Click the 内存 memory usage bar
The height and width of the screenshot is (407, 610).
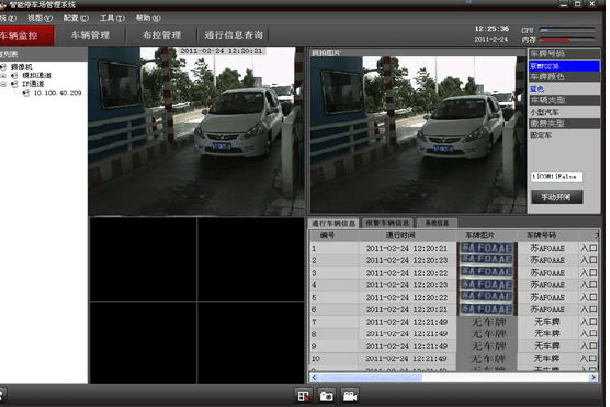pos(568,40)
